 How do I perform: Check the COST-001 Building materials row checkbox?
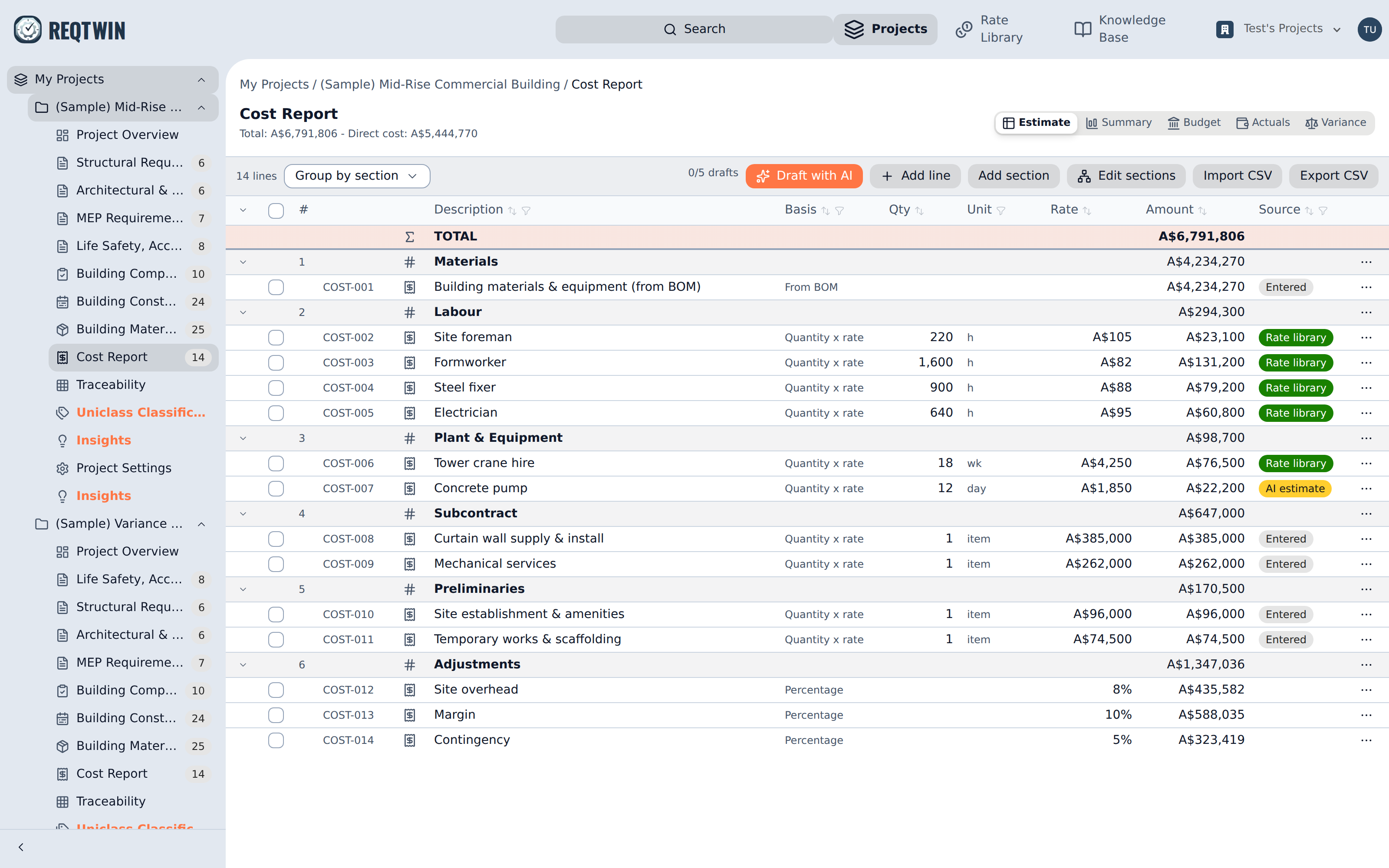point(276,287)
